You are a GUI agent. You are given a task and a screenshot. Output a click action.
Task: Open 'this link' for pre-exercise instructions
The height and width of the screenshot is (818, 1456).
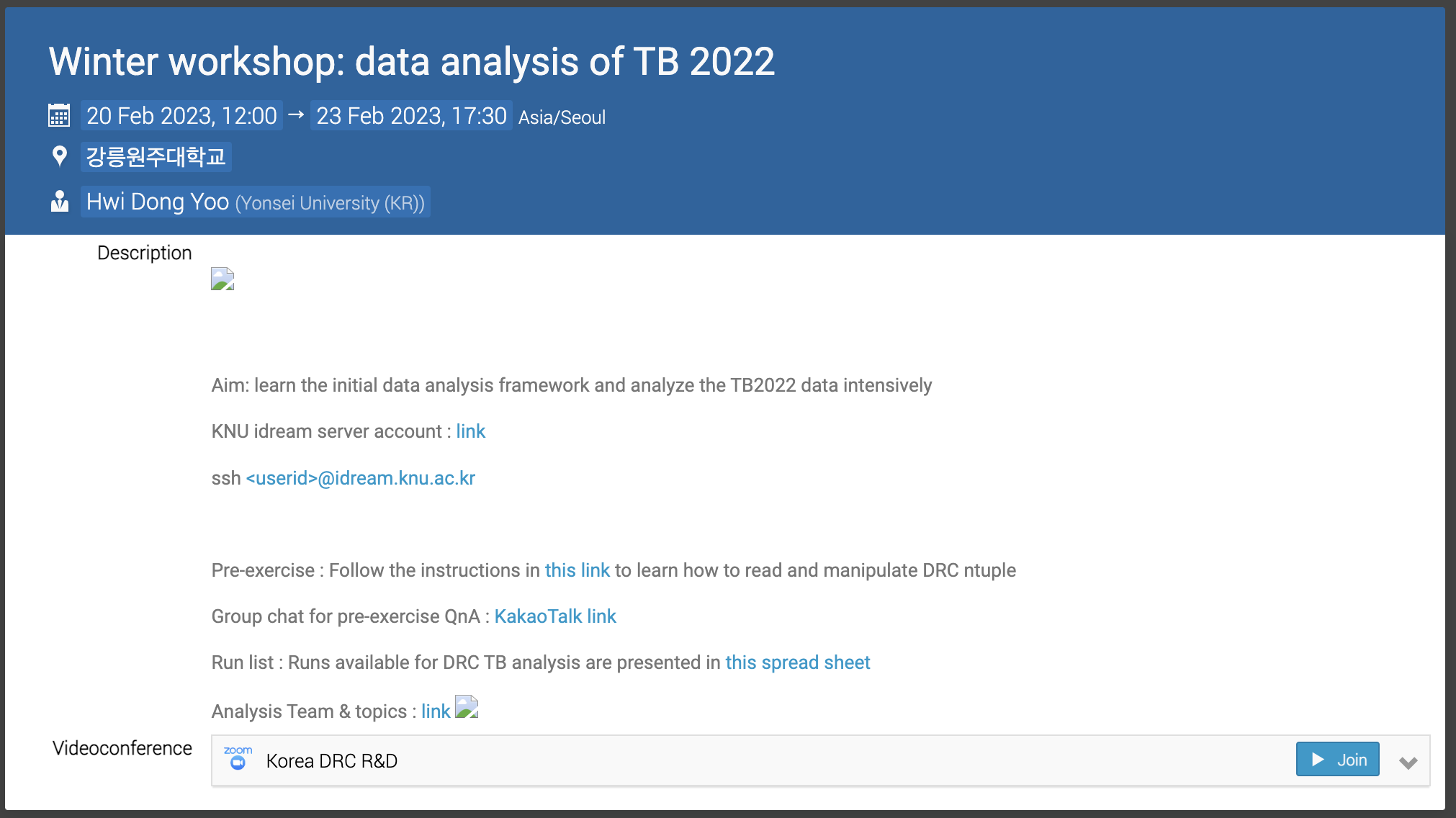[x=577, y=570]
